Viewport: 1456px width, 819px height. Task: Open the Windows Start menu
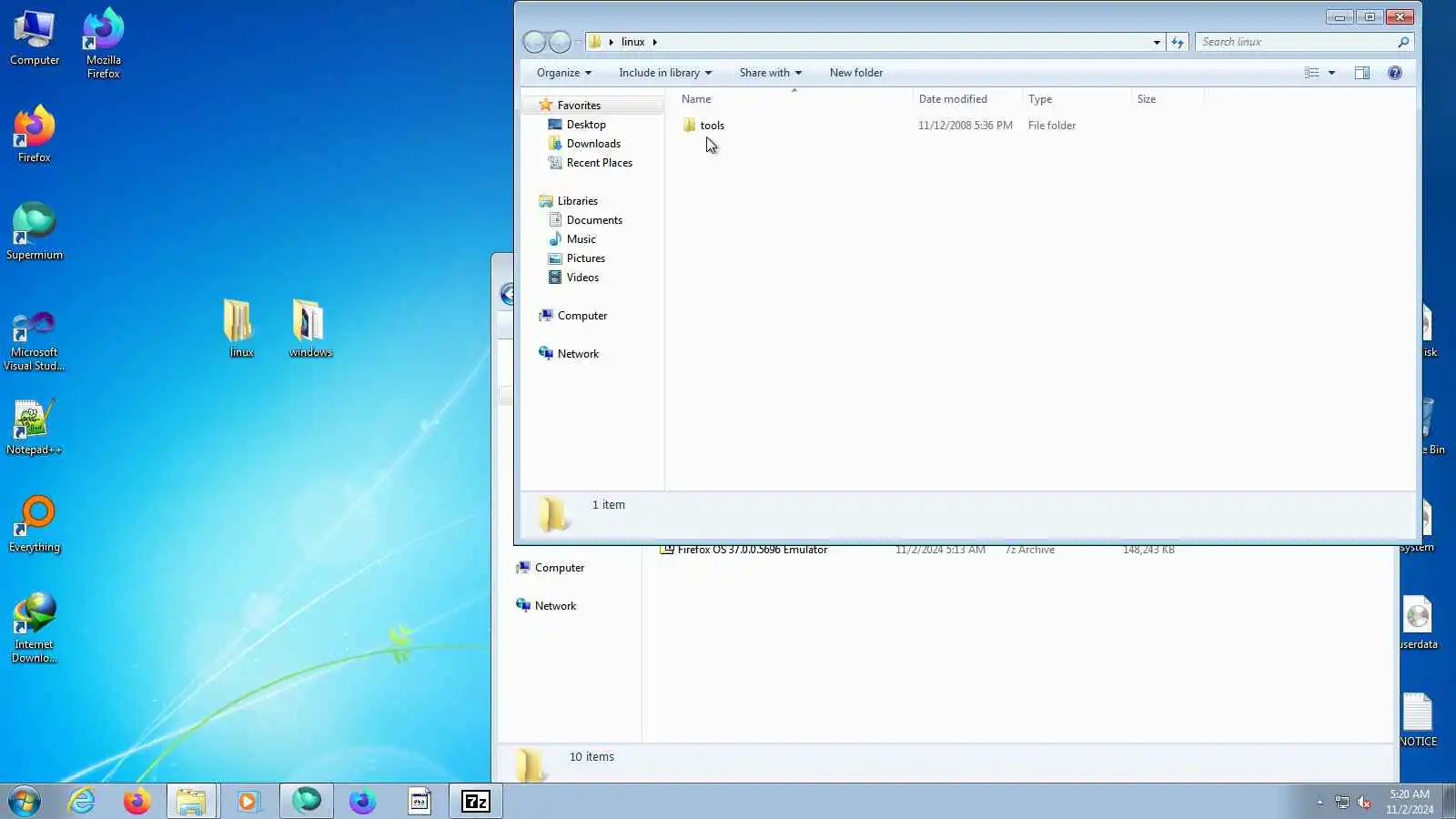[25, 802]
